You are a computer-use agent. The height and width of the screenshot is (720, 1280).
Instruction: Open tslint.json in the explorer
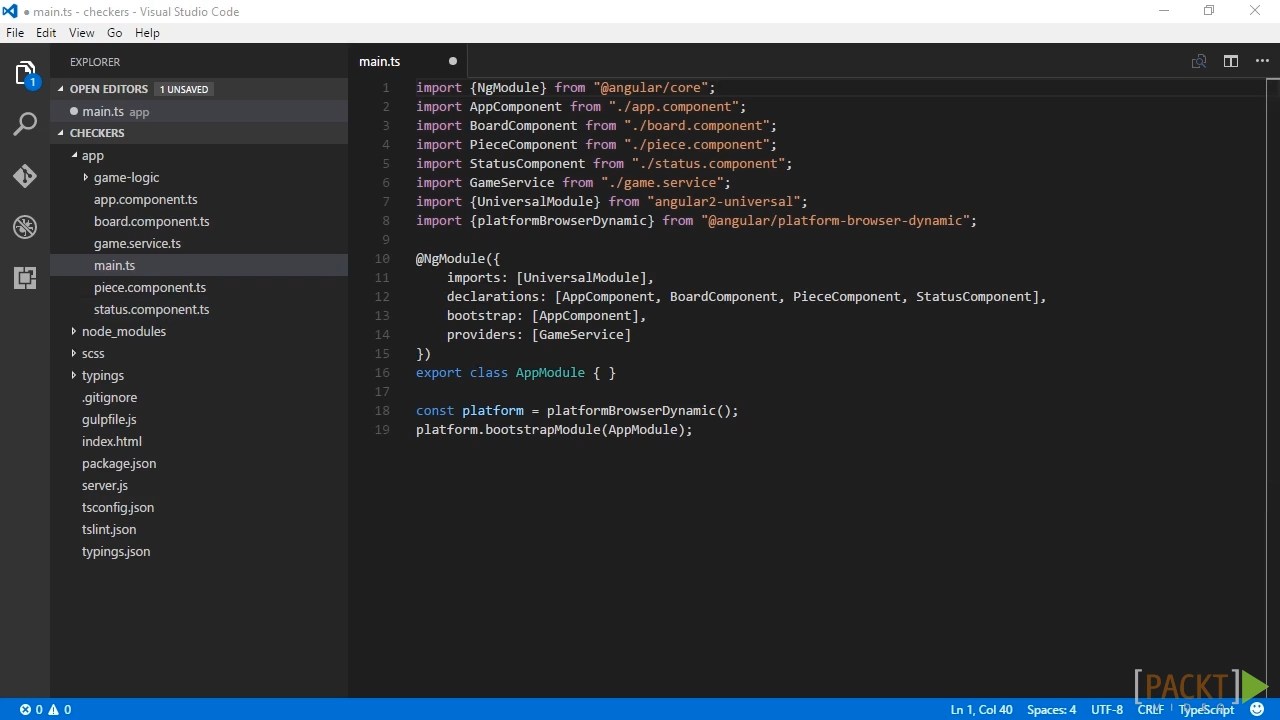109,529
